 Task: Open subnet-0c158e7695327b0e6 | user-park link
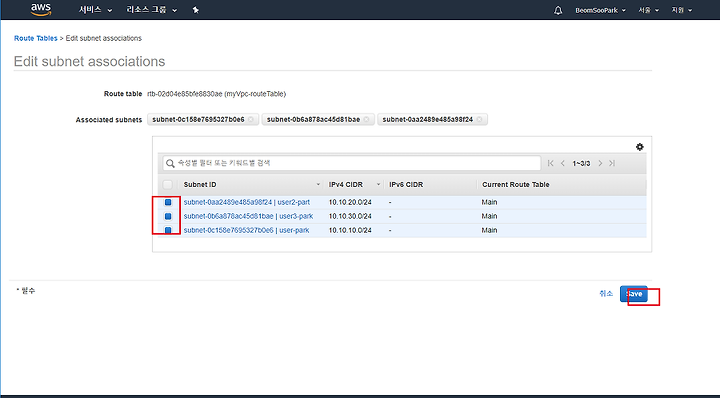pyautogui.click(x=246, y=230)
